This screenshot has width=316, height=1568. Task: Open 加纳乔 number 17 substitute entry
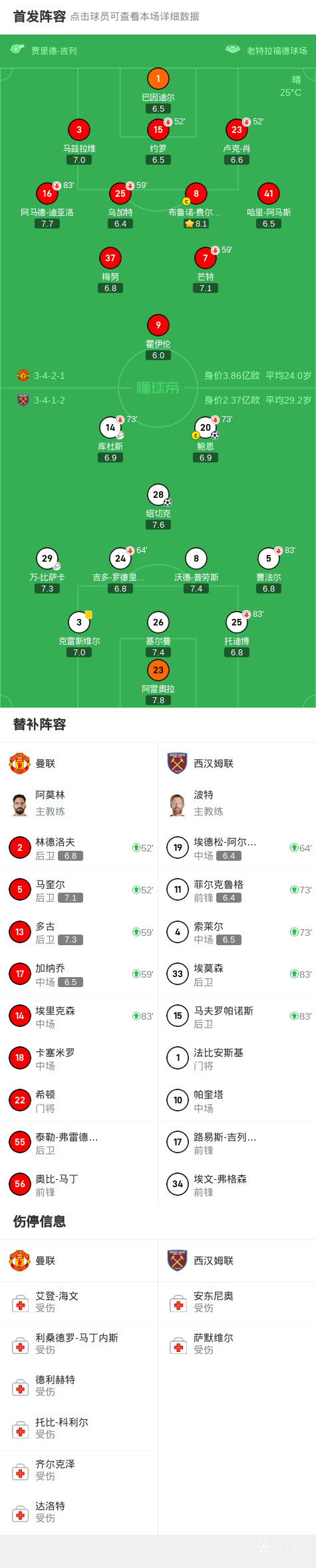coord(79,974)
